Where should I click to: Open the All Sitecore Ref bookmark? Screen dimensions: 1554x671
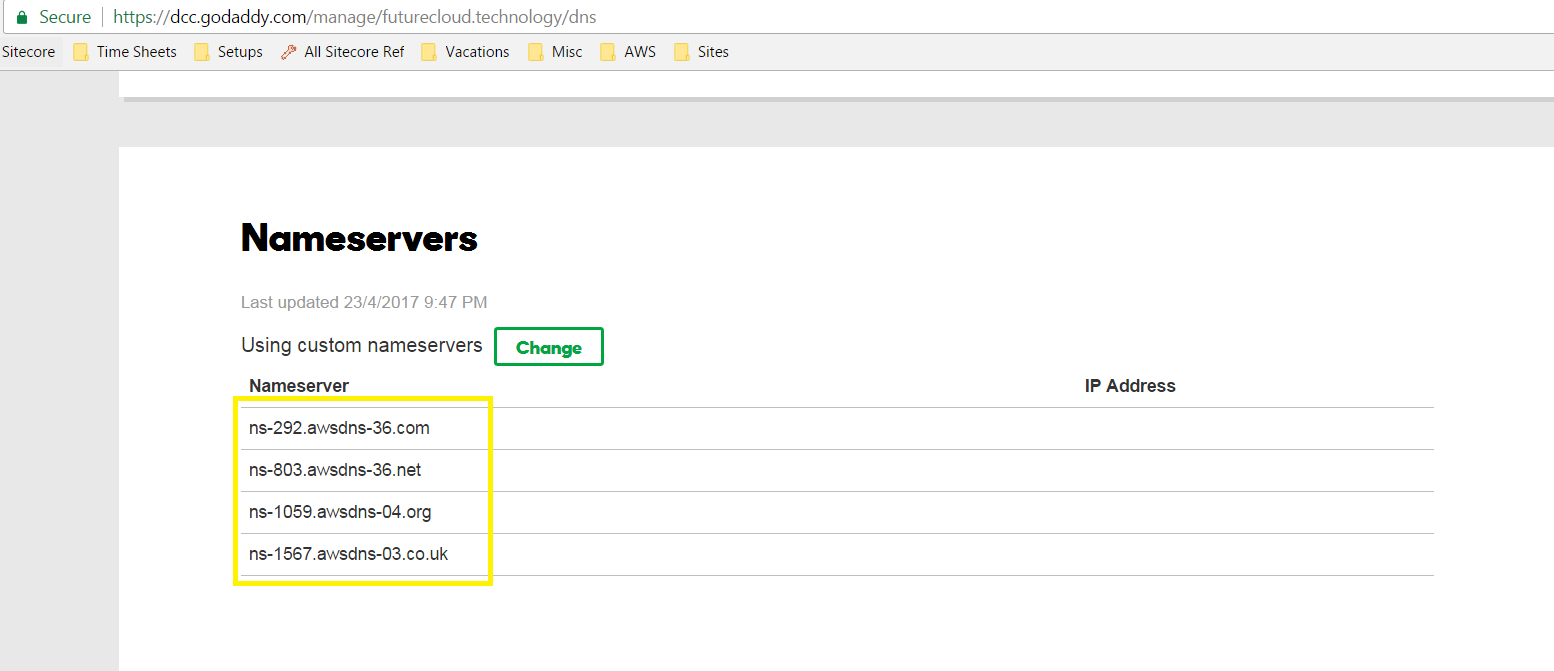pos(342,52)
